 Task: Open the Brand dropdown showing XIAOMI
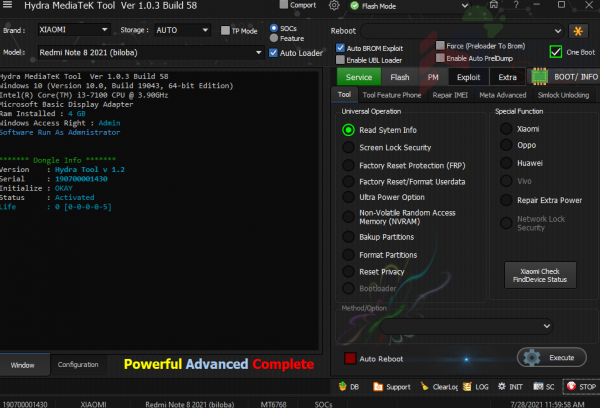(74, 29)
